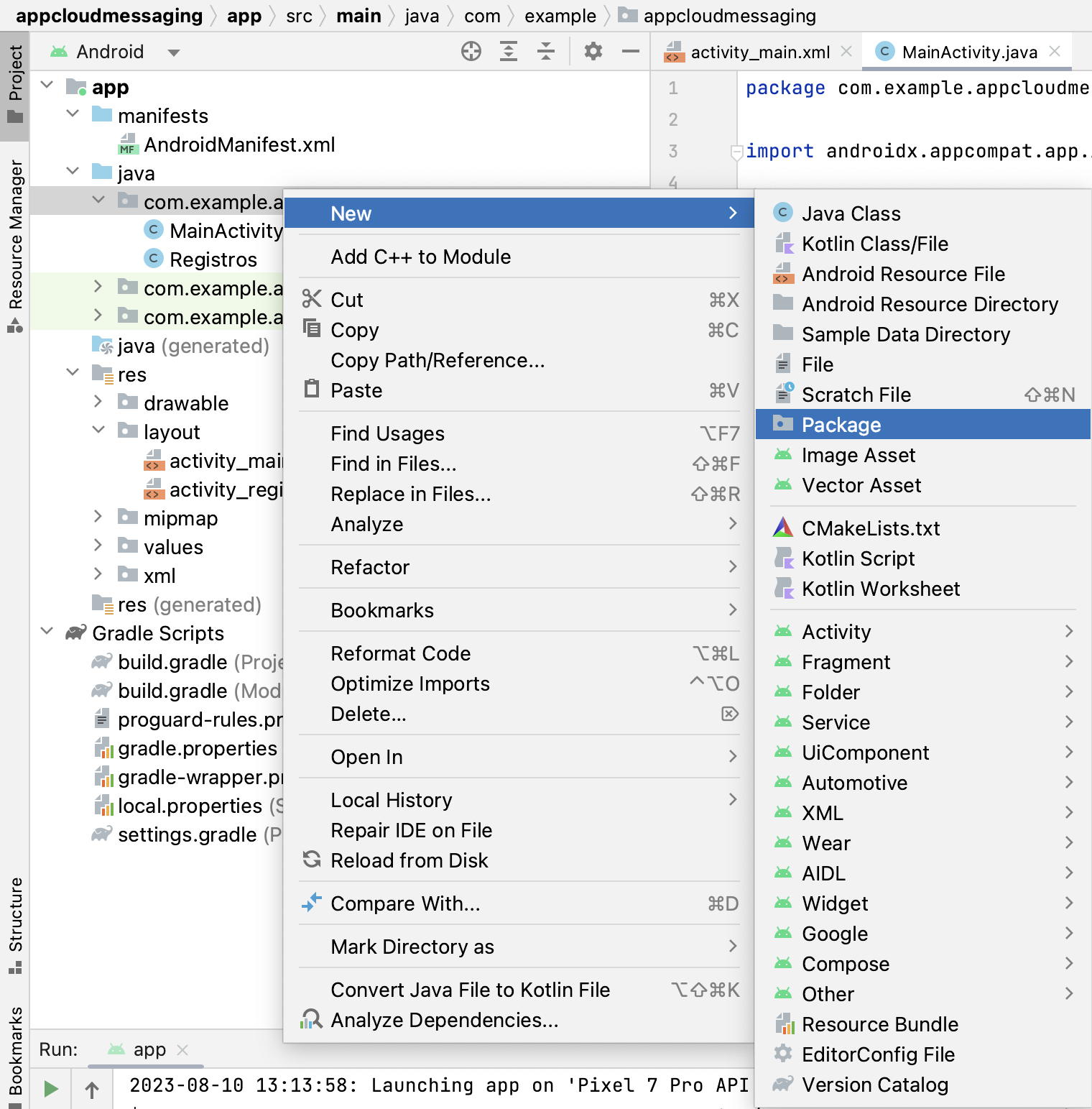Click Reformat Code entry
The height and width of the screenshot is (1109, 1092).
pos(519,653)
